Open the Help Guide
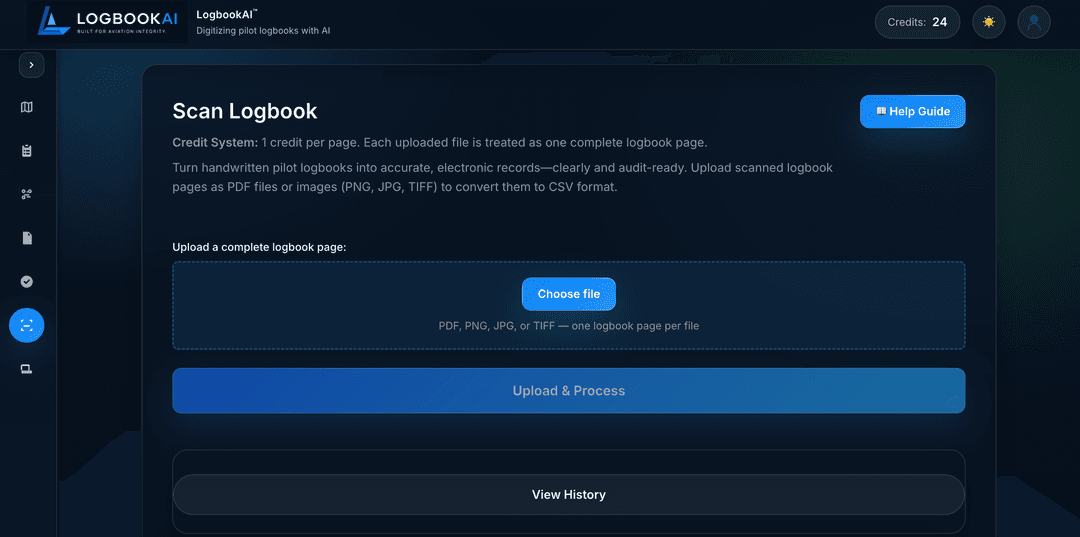Viewport: 1080px width, 537px height. [913, 112]
